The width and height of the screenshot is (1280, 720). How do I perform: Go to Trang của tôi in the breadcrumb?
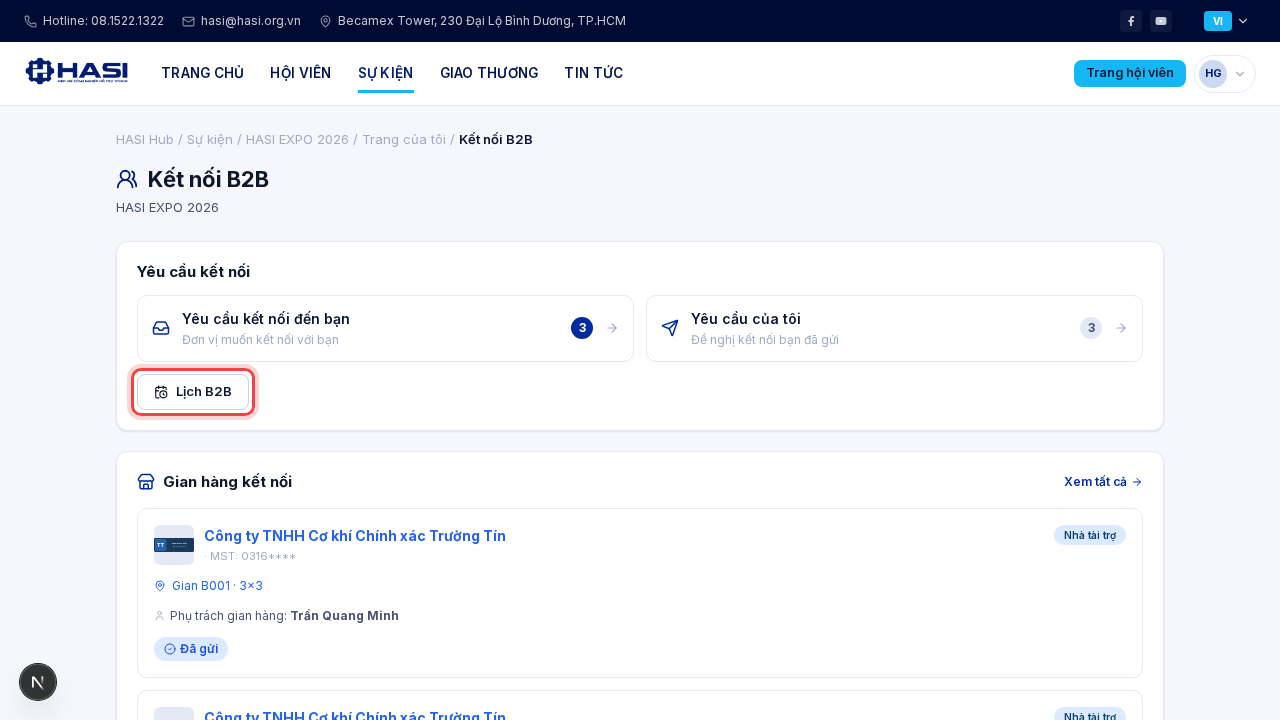(404, 139)
